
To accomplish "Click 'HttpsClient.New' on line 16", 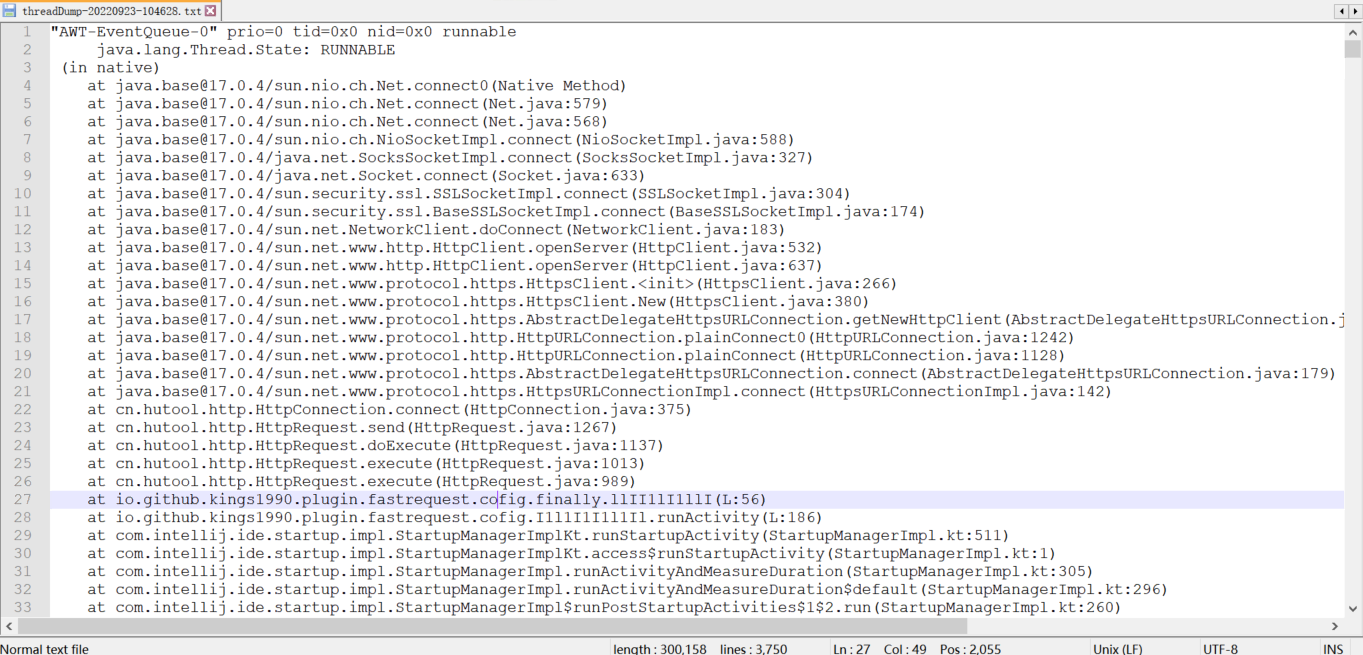I will click(x=595, y=302).
